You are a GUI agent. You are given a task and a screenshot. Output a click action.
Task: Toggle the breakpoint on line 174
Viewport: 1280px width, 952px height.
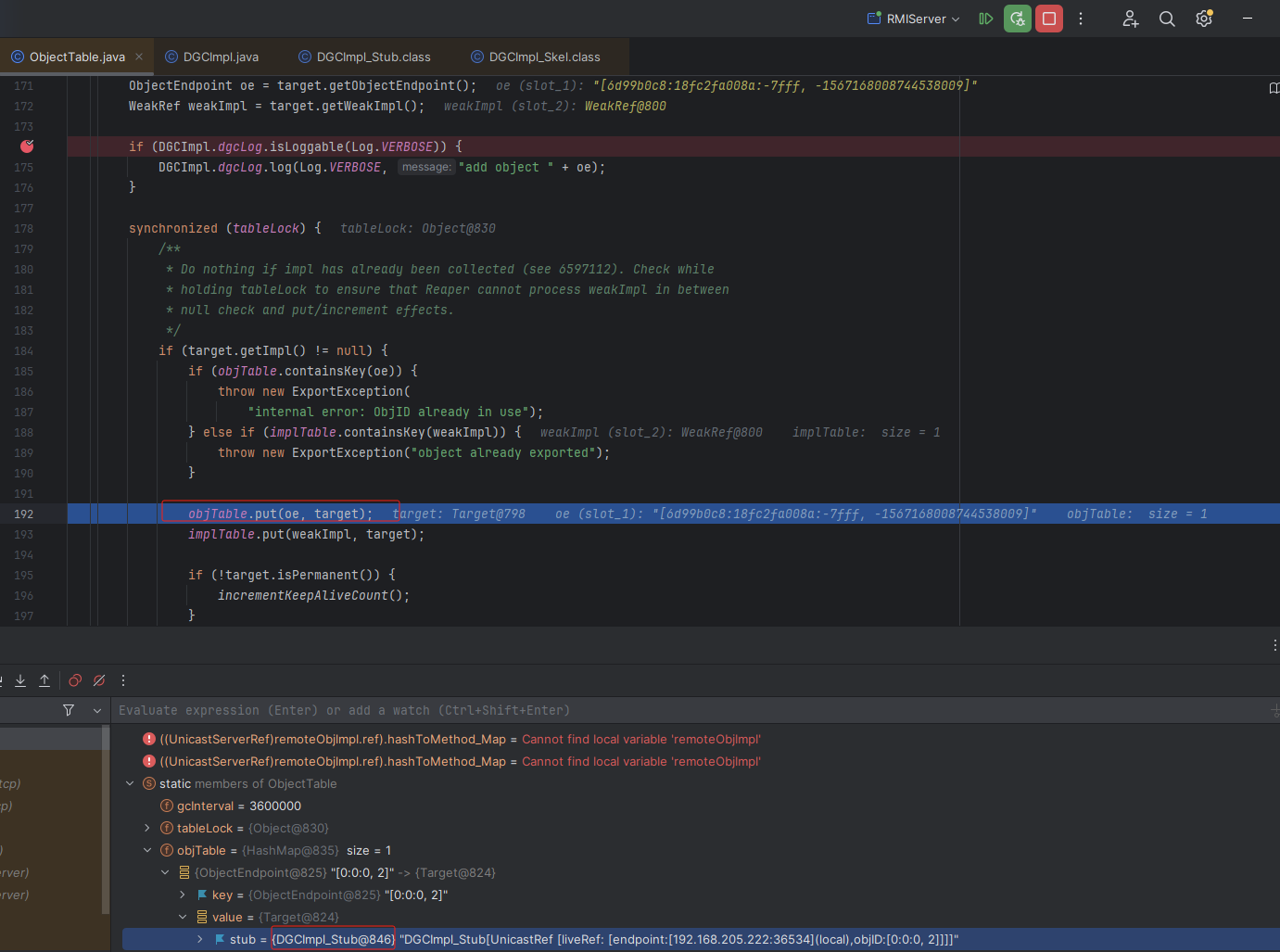click(x=27, y=146)
